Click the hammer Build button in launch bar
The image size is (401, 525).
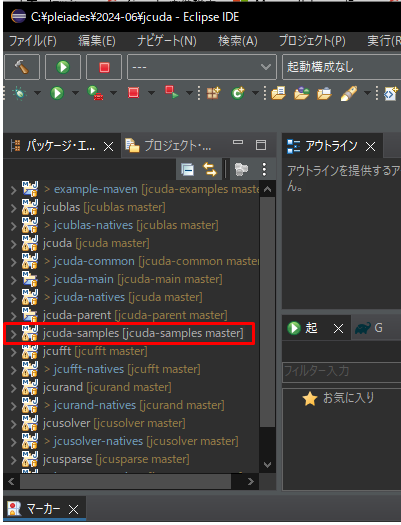pyautogui.click(x=22, y=67)
